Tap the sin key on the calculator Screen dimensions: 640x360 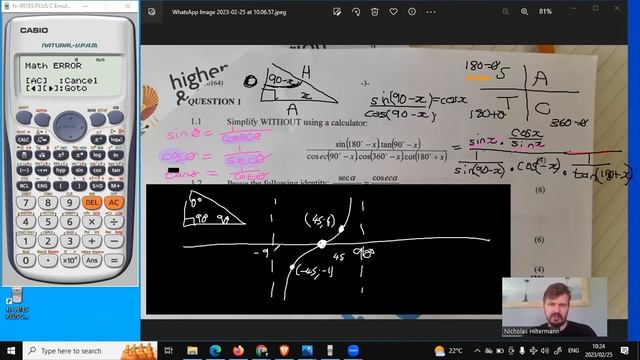(79, 170)
